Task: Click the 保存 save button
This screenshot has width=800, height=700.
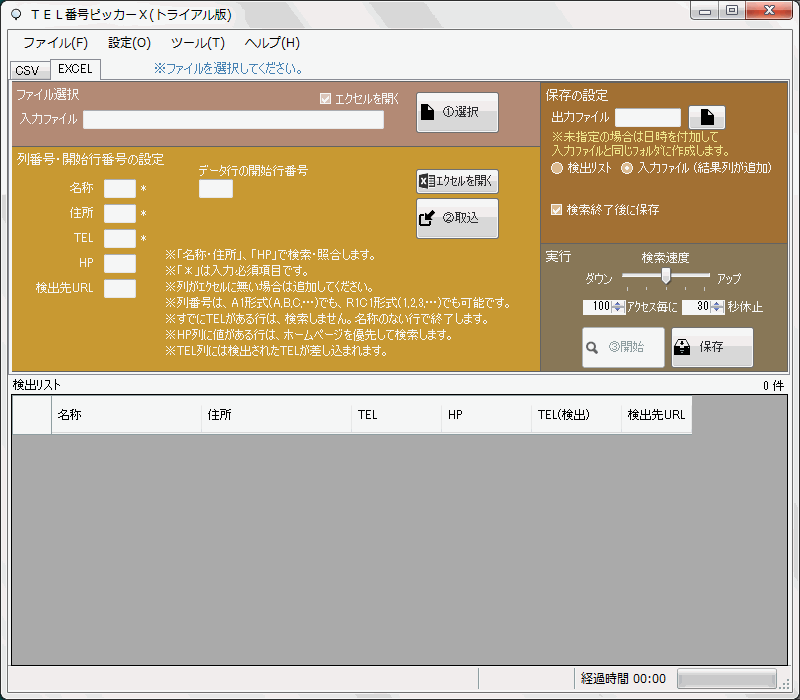Action: click(712, 347)
